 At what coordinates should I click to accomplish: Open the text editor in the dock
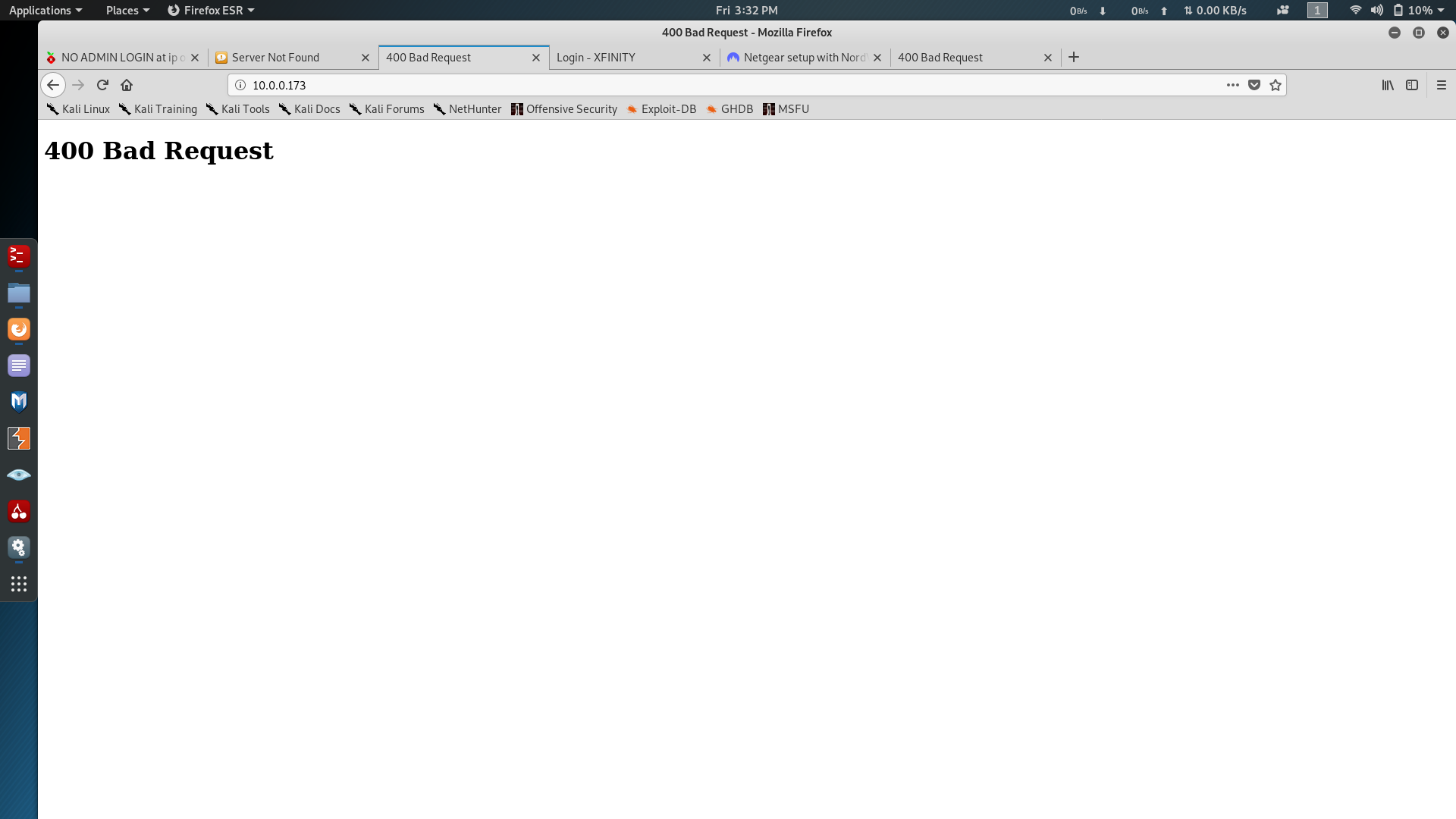19,366
